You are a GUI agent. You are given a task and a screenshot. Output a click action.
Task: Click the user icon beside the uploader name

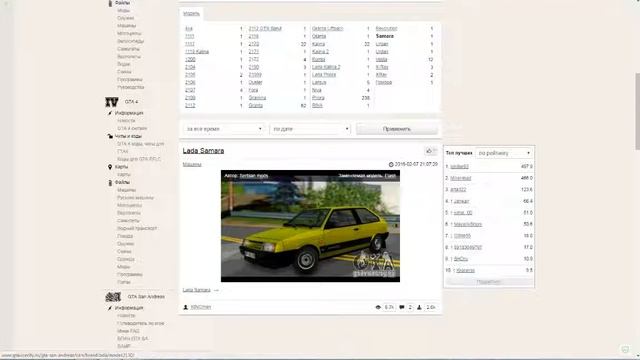point(186,307)
